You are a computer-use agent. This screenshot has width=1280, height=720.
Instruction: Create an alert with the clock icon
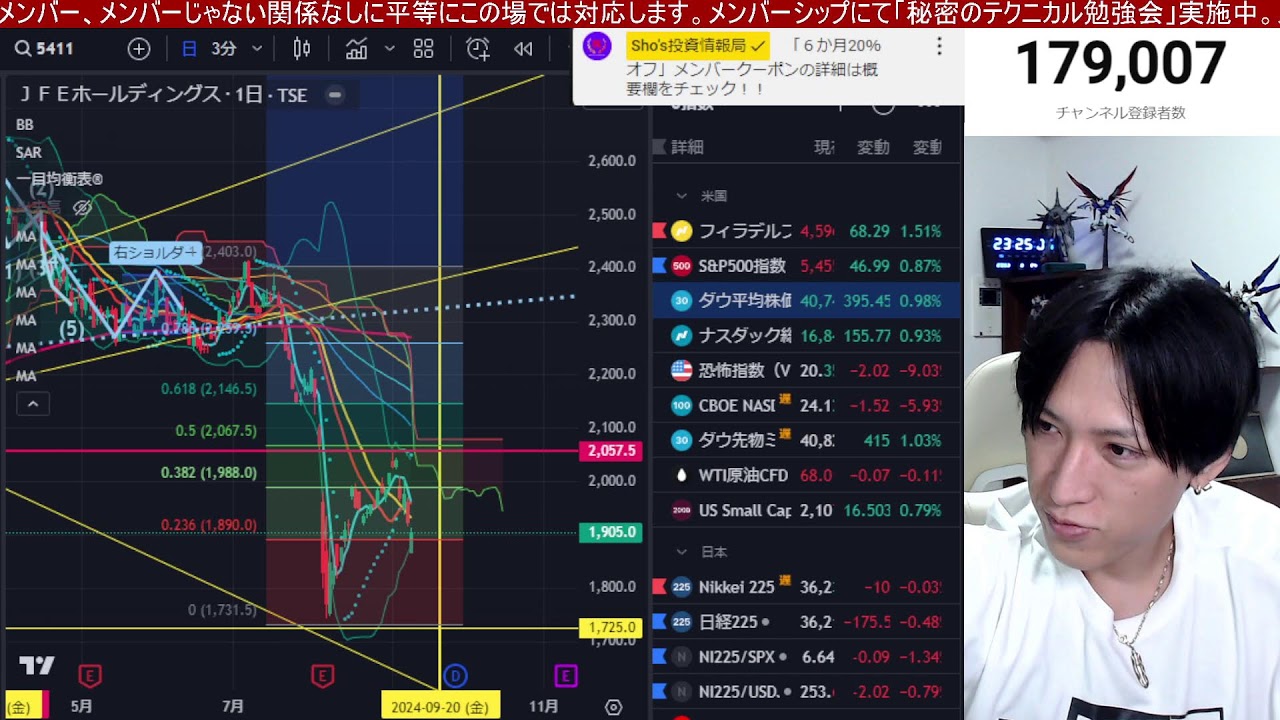pos(478,48)
